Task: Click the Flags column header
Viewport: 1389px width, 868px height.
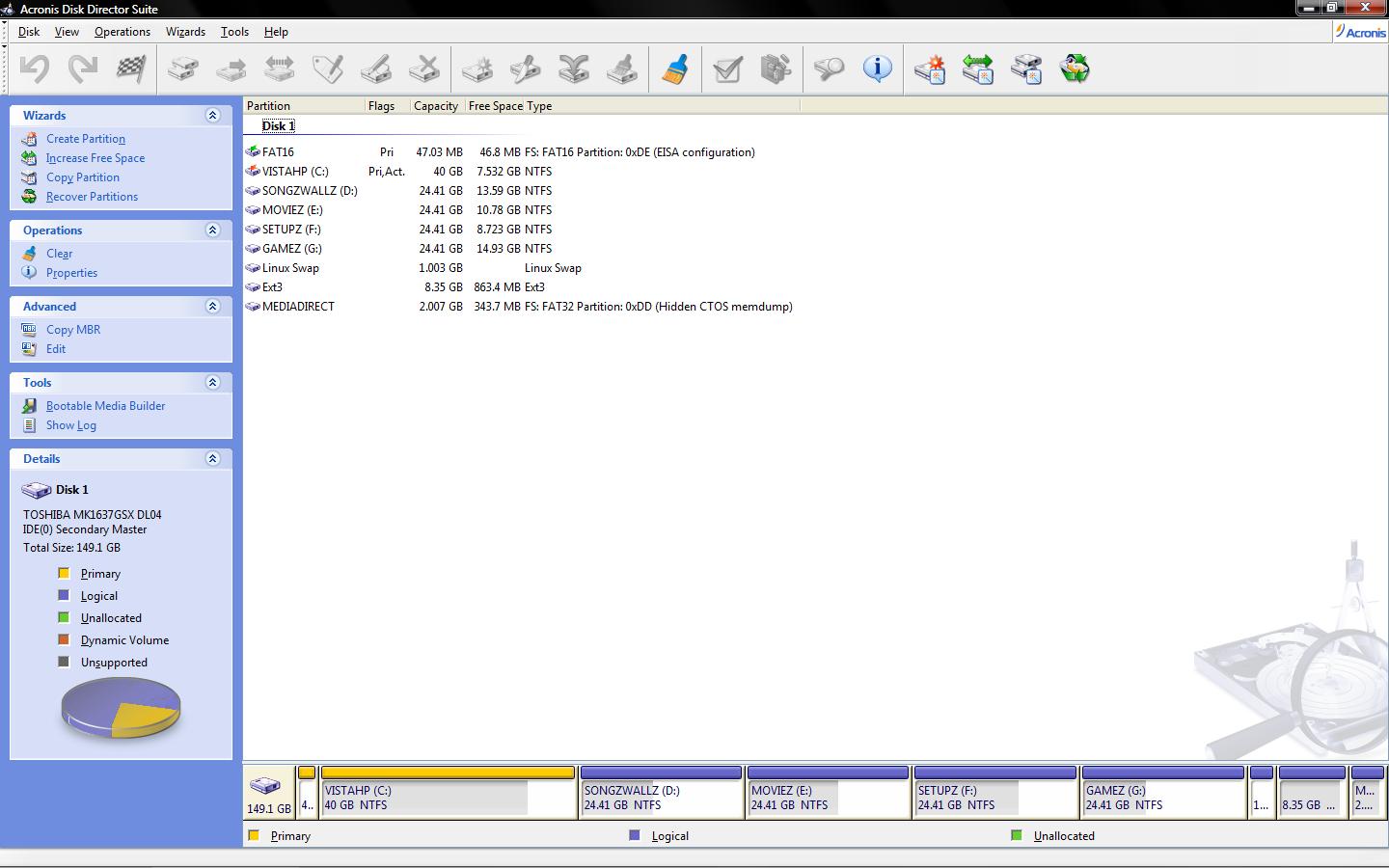Action: pos(387,106)
